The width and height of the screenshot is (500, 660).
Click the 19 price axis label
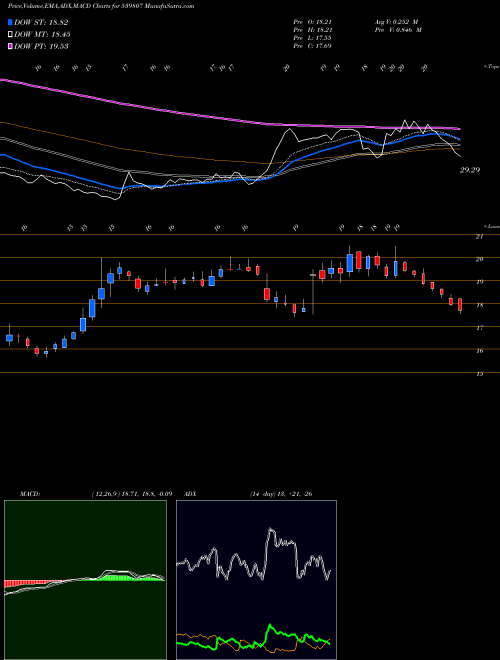[x=479, y=282]
